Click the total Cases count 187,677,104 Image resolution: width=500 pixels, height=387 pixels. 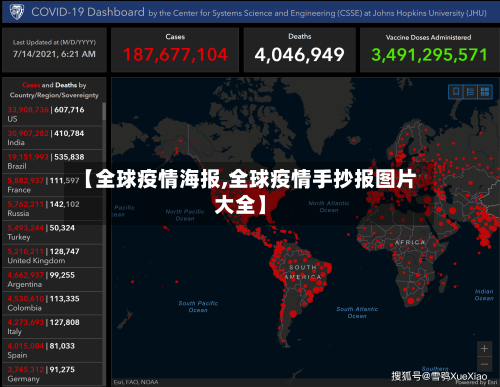click(x=175, y=55)
